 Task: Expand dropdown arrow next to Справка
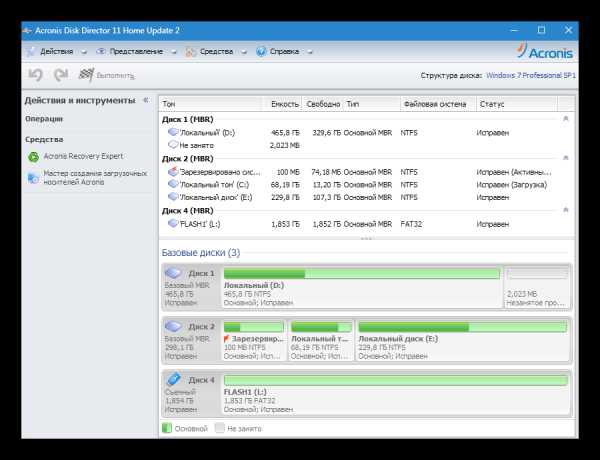[310, 52]
